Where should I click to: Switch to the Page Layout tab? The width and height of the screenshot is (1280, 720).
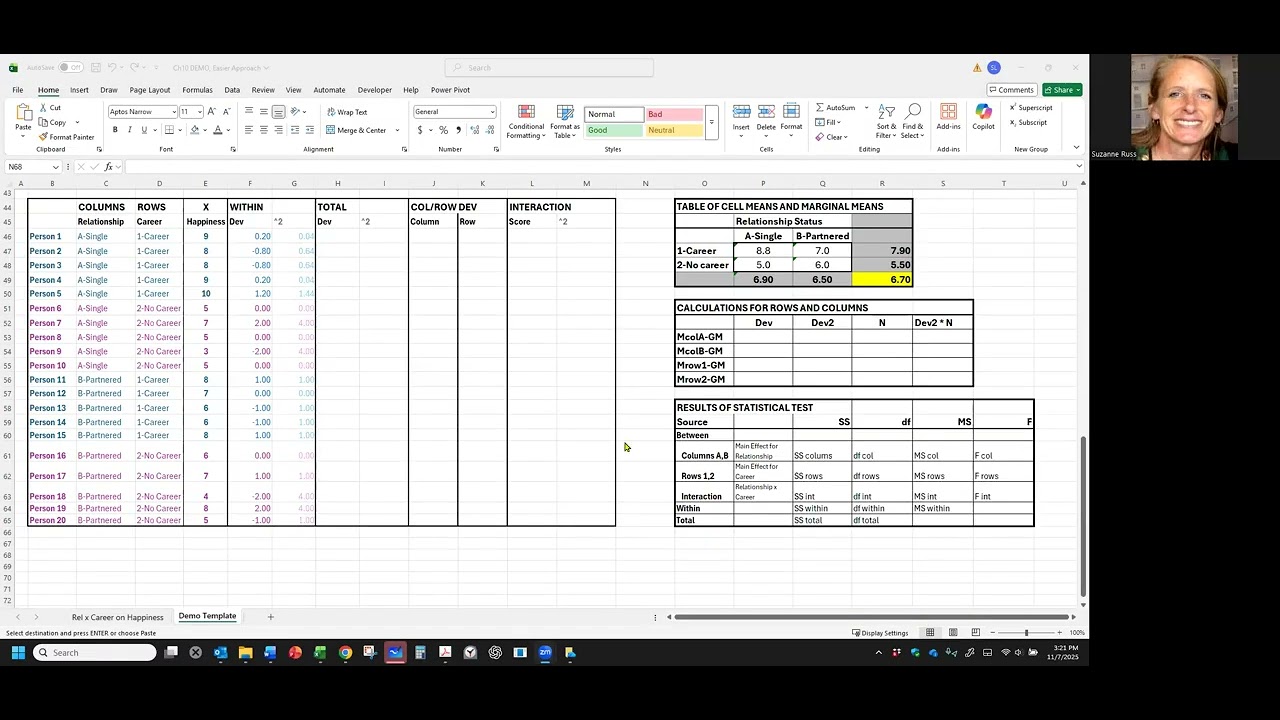[149, 90]
